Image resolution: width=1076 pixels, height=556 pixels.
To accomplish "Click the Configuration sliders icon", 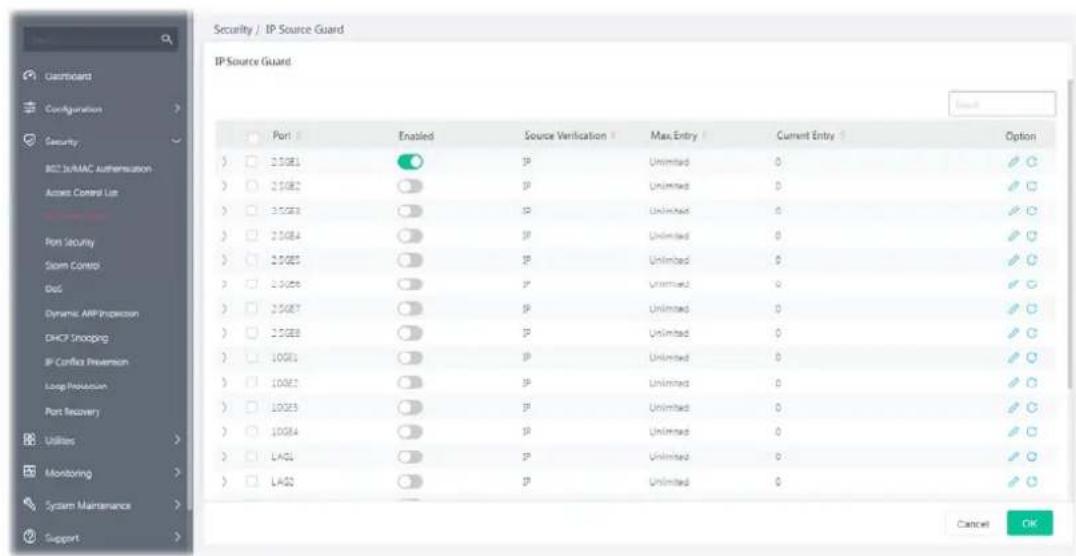I will (x=32, y=108).
